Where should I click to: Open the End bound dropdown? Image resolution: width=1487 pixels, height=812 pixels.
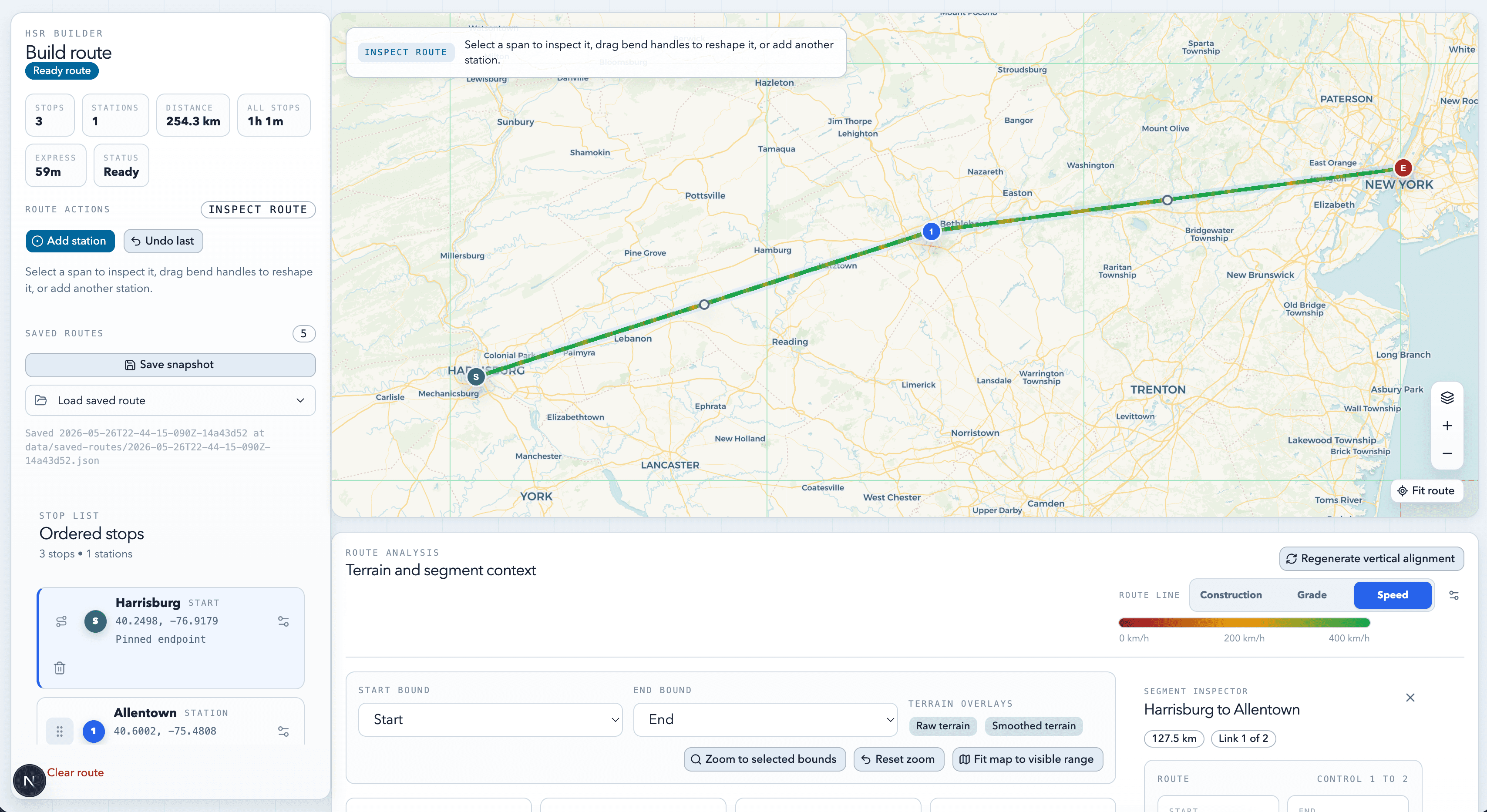click(x=765, y=720)
